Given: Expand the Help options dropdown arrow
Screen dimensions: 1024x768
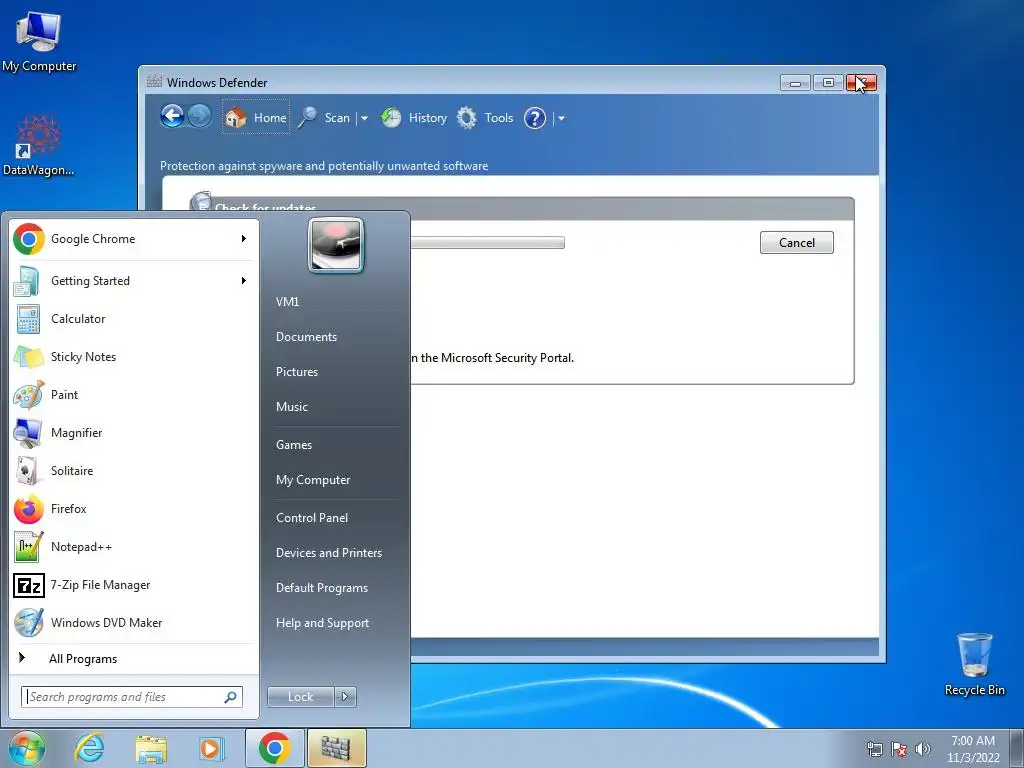Looking at the screenshot, I should pos(561,118).
